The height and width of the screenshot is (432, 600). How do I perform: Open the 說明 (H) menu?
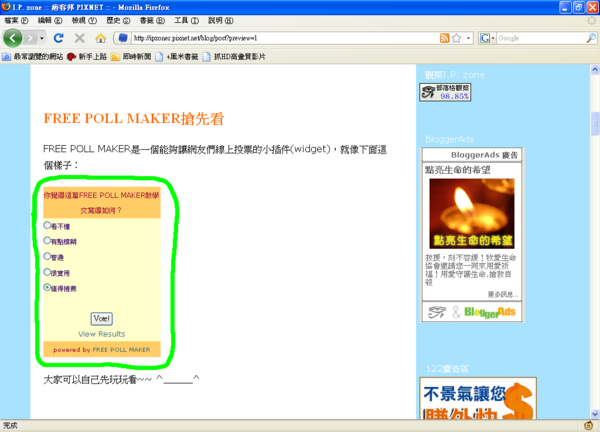220,20
